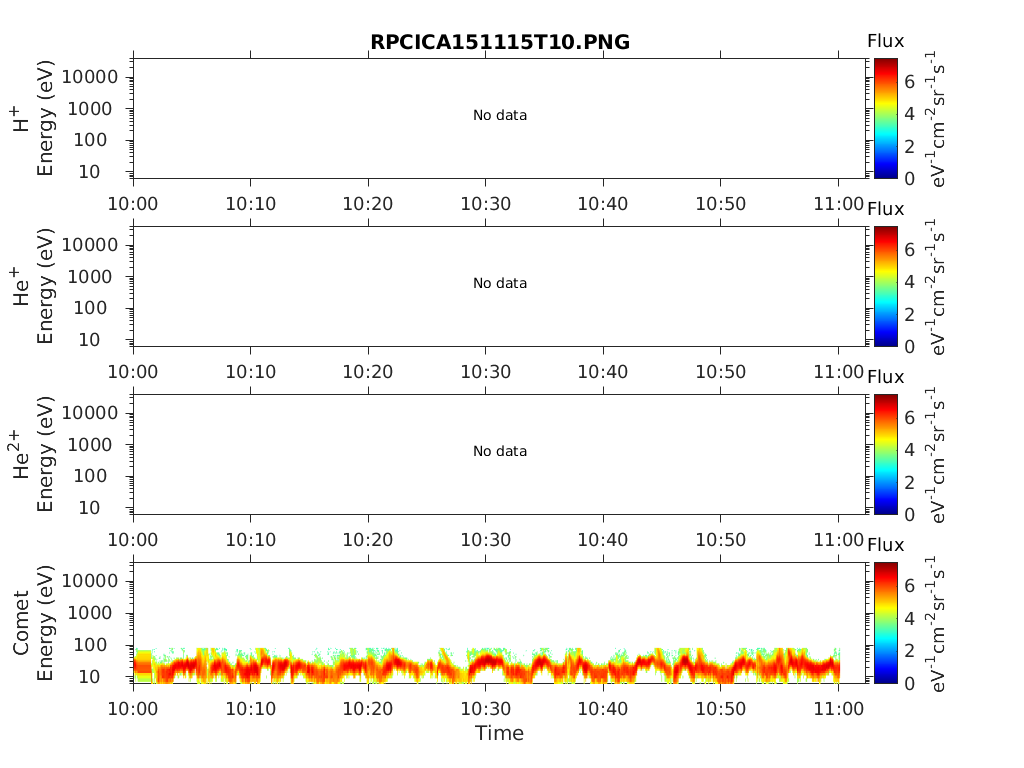
Task: Click the 10:40 tick label under He+ panel
Action: click(x=603, y=372)
